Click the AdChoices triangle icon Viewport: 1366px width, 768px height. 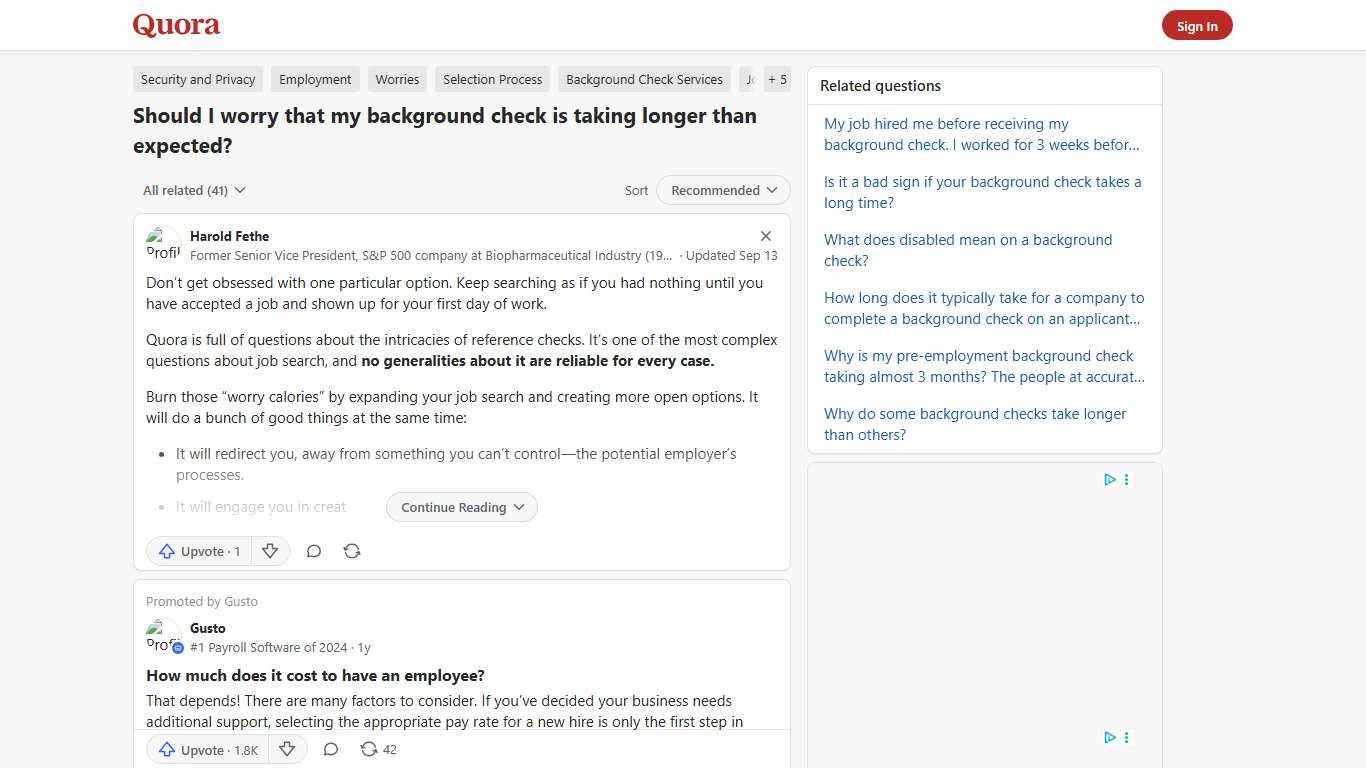[1109, 479]
